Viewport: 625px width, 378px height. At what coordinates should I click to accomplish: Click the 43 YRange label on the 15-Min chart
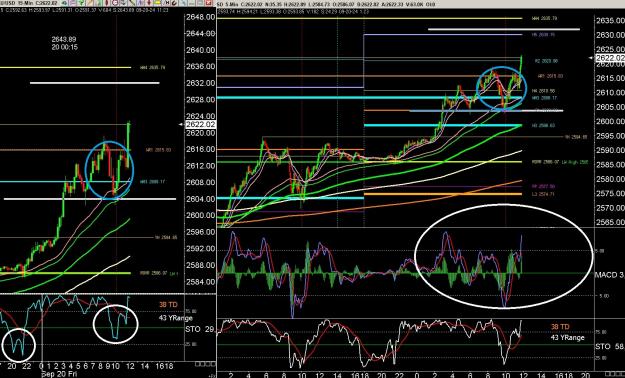coord(175,318)
